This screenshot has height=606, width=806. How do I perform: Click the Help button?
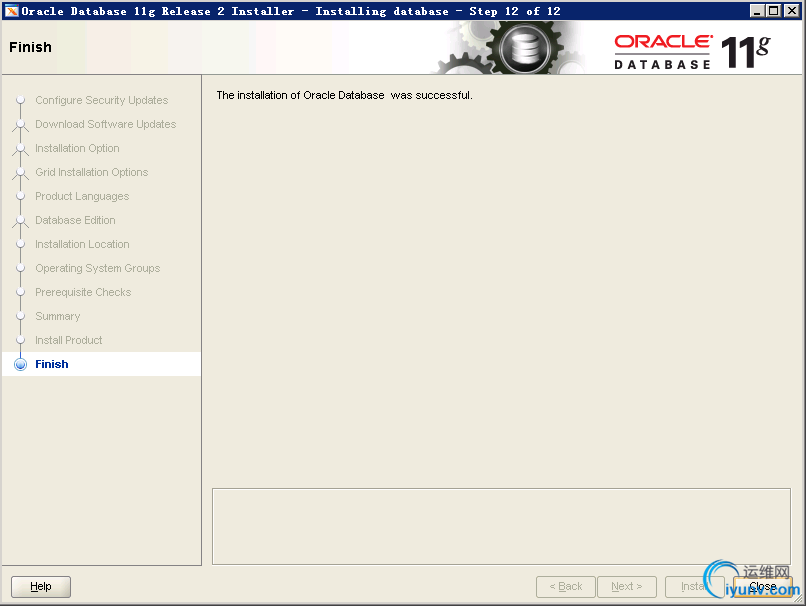41,586
